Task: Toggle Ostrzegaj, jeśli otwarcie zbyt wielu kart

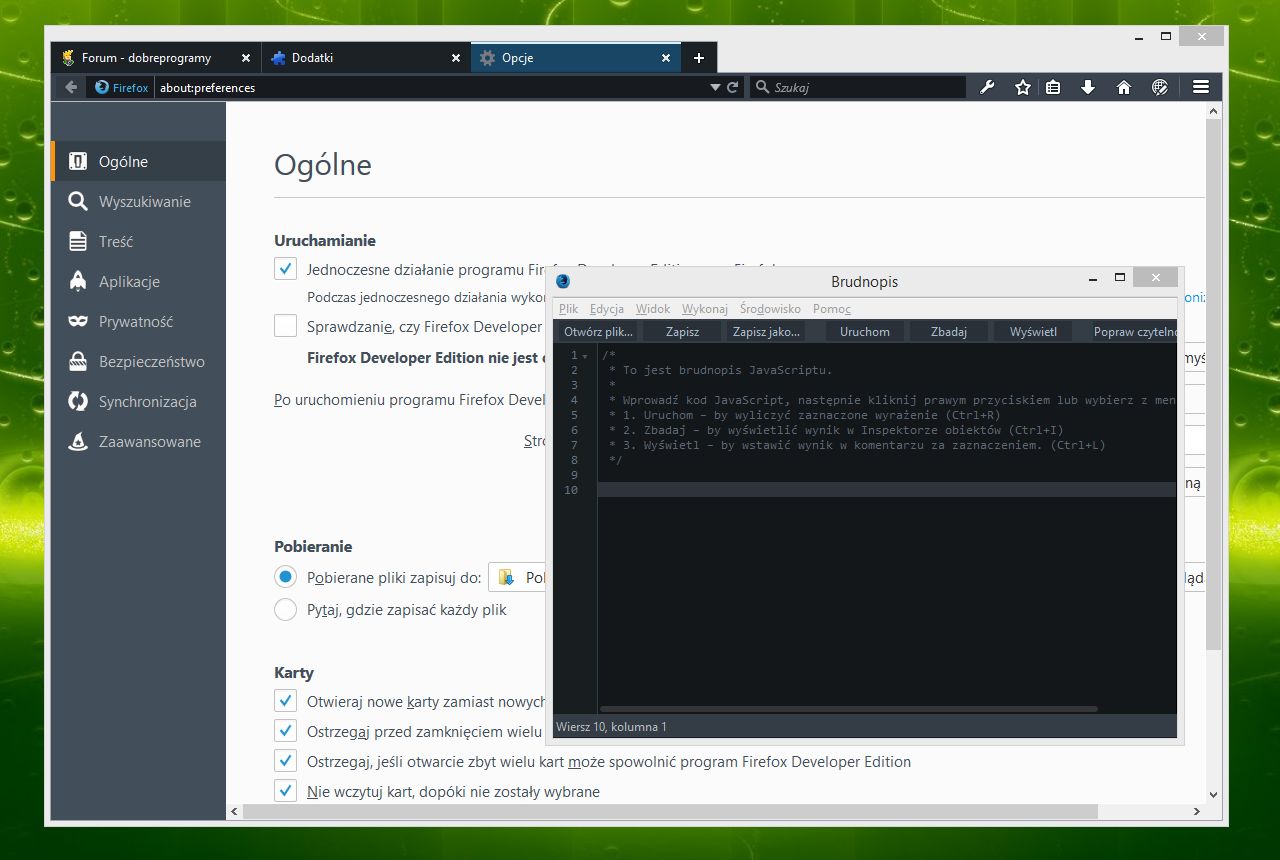Action: click(286, 761)
